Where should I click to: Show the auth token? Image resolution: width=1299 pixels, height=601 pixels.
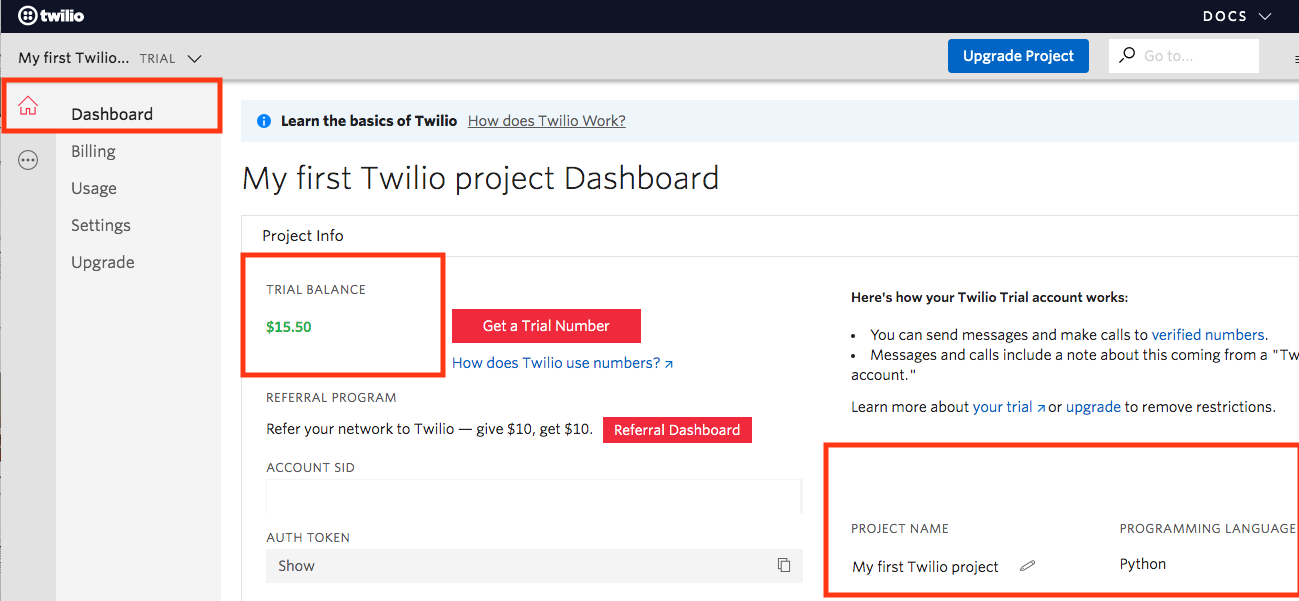click(x=296, y=566)
